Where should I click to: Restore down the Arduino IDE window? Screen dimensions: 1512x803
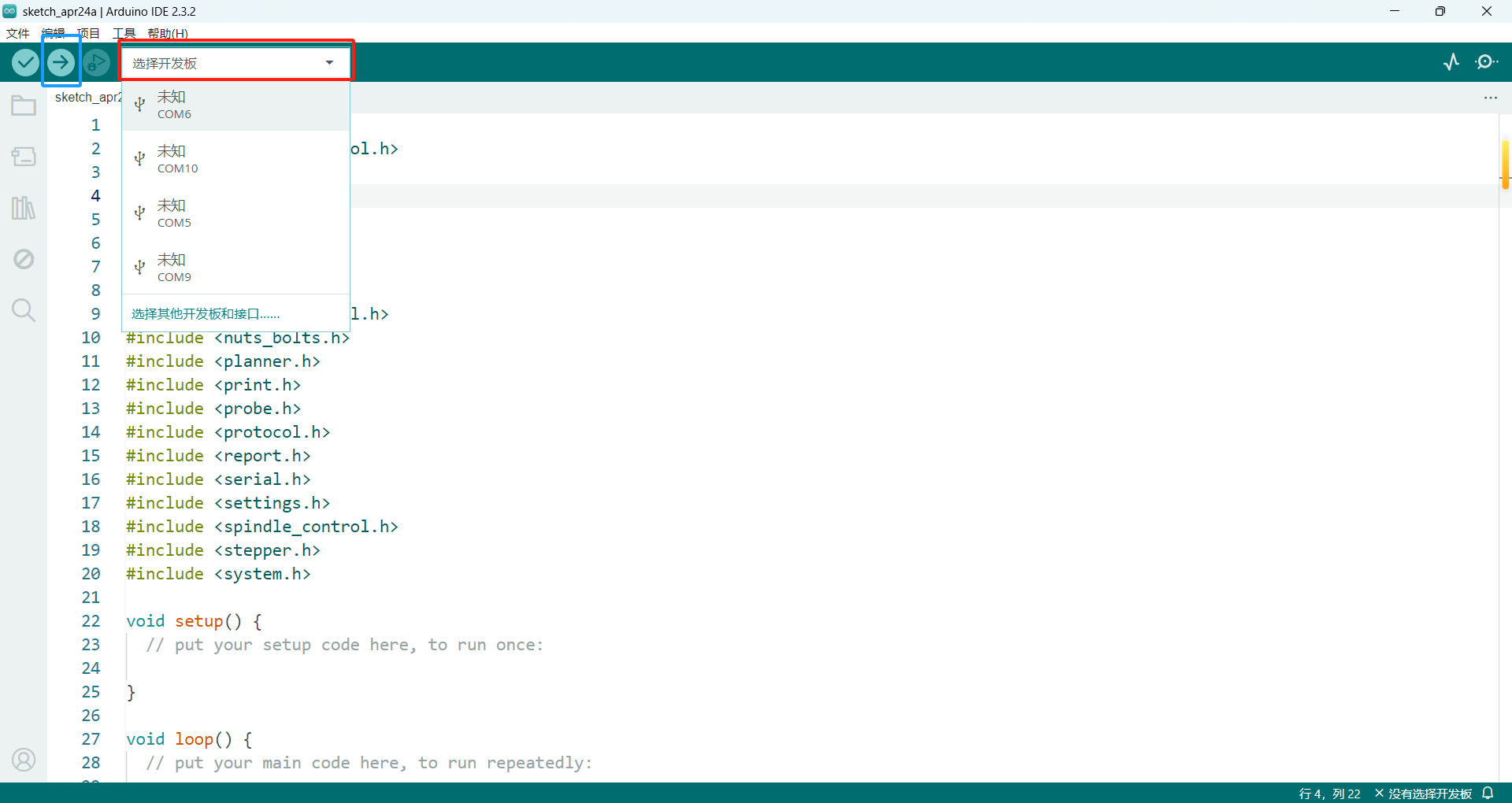[x=1440, y=11]
